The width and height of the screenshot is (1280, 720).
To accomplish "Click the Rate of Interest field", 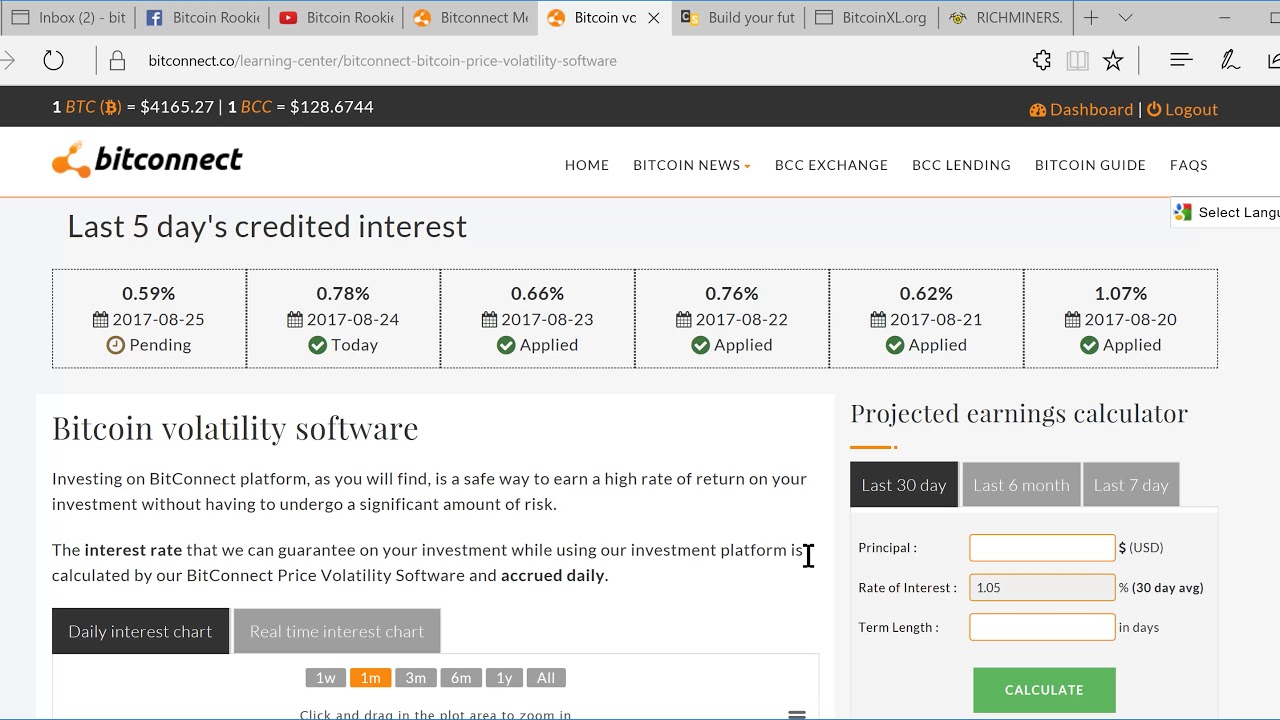I will pyautogui.click(x=1042, y=588).
